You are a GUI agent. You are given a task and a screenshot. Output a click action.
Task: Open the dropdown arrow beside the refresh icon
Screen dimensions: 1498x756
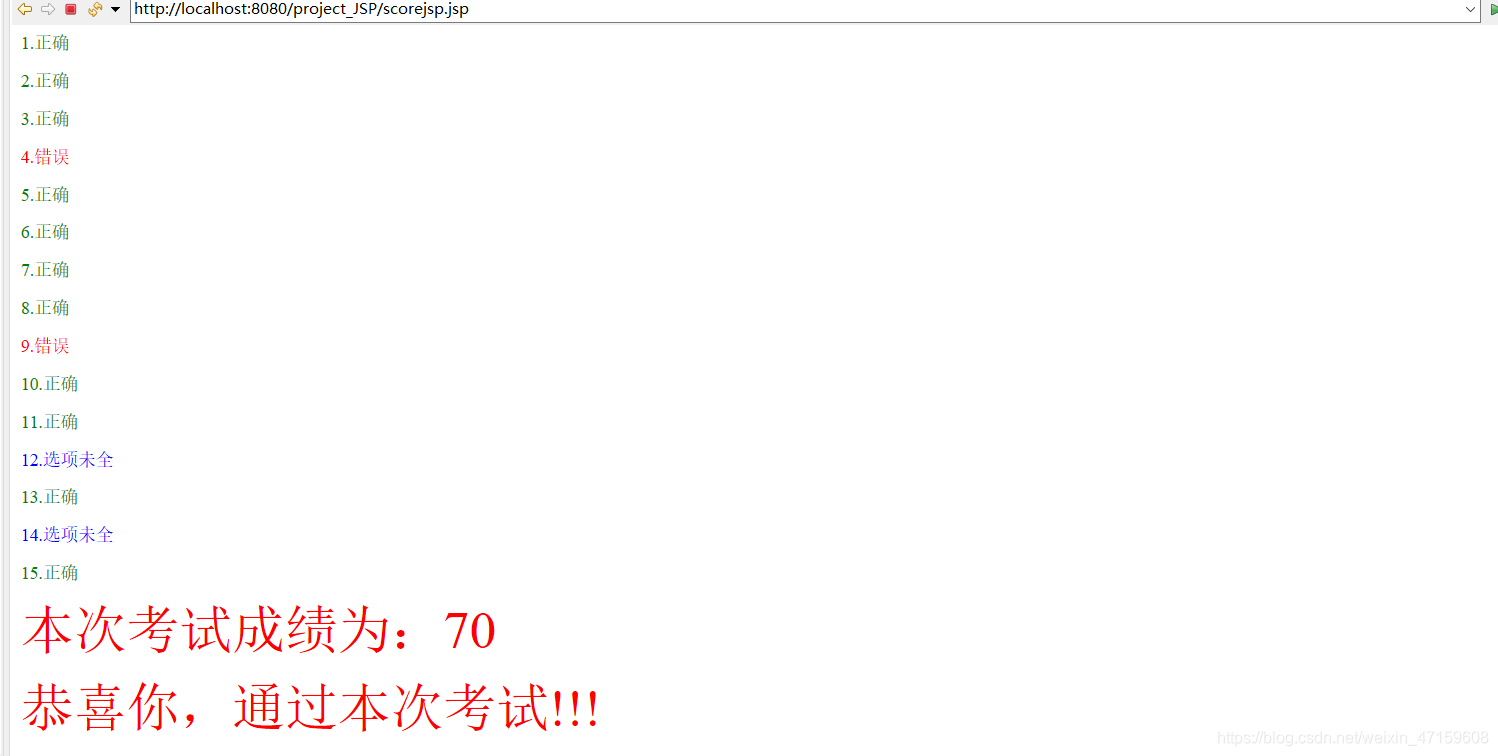point(115,10)
